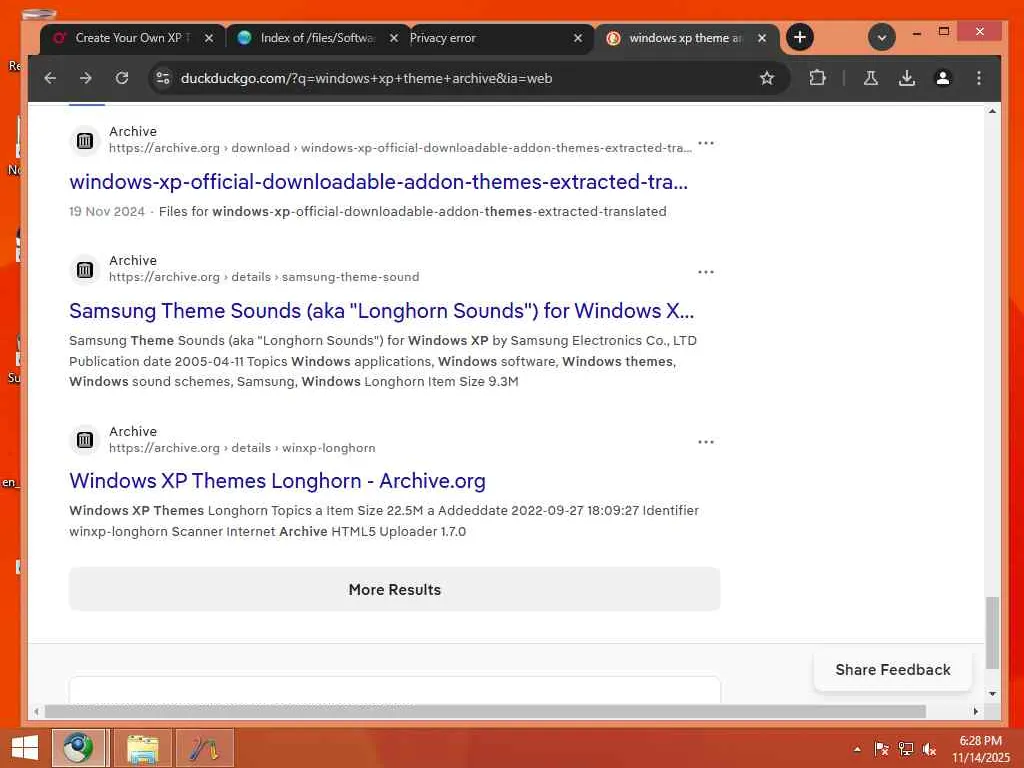Open Action Center flag icon
Image resolution: width=1024 pixels, height=768 pixels.
(881, 749)
